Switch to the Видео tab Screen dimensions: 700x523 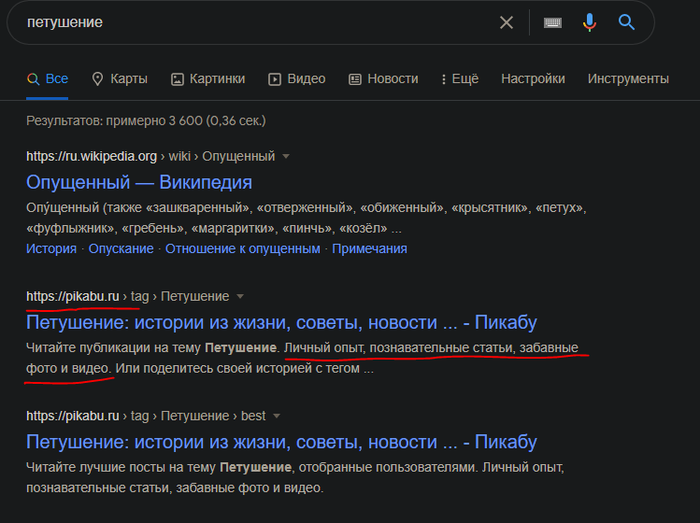297,79
